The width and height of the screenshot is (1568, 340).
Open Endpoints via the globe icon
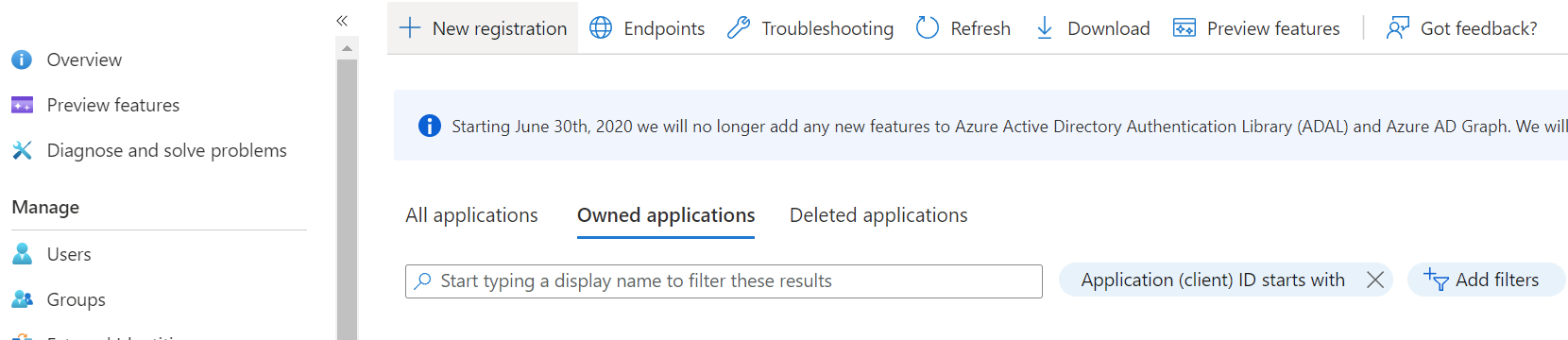(x=601, y=28)
